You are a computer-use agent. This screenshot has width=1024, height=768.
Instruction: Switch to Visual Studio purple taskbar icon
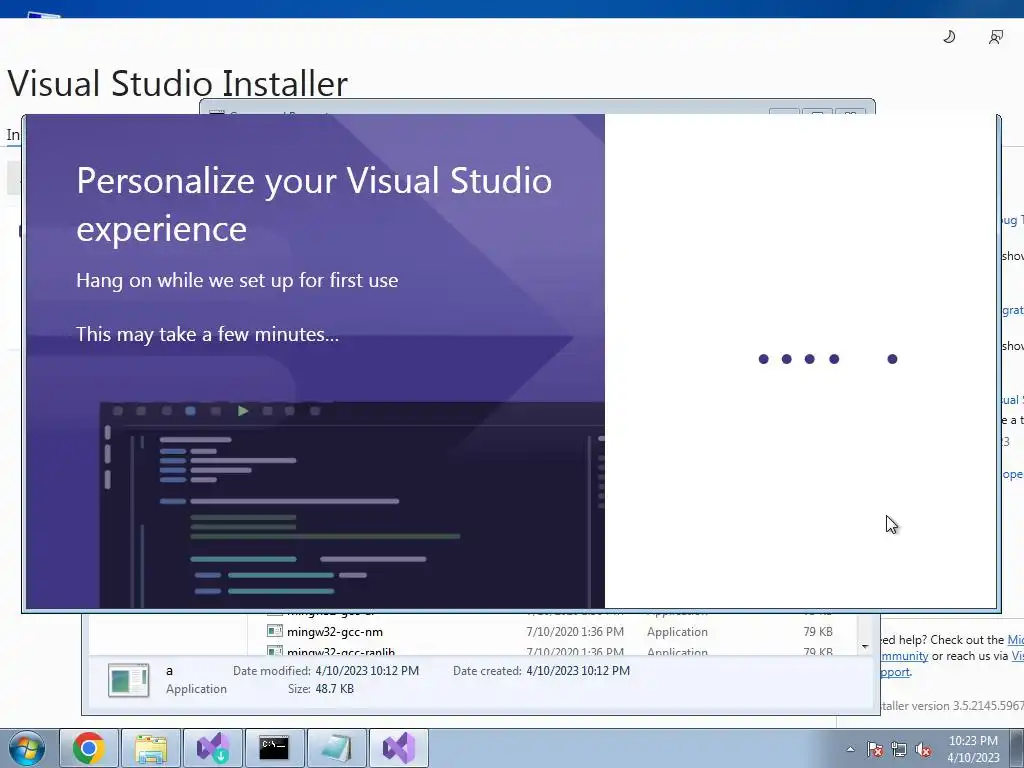coord(399,748)
